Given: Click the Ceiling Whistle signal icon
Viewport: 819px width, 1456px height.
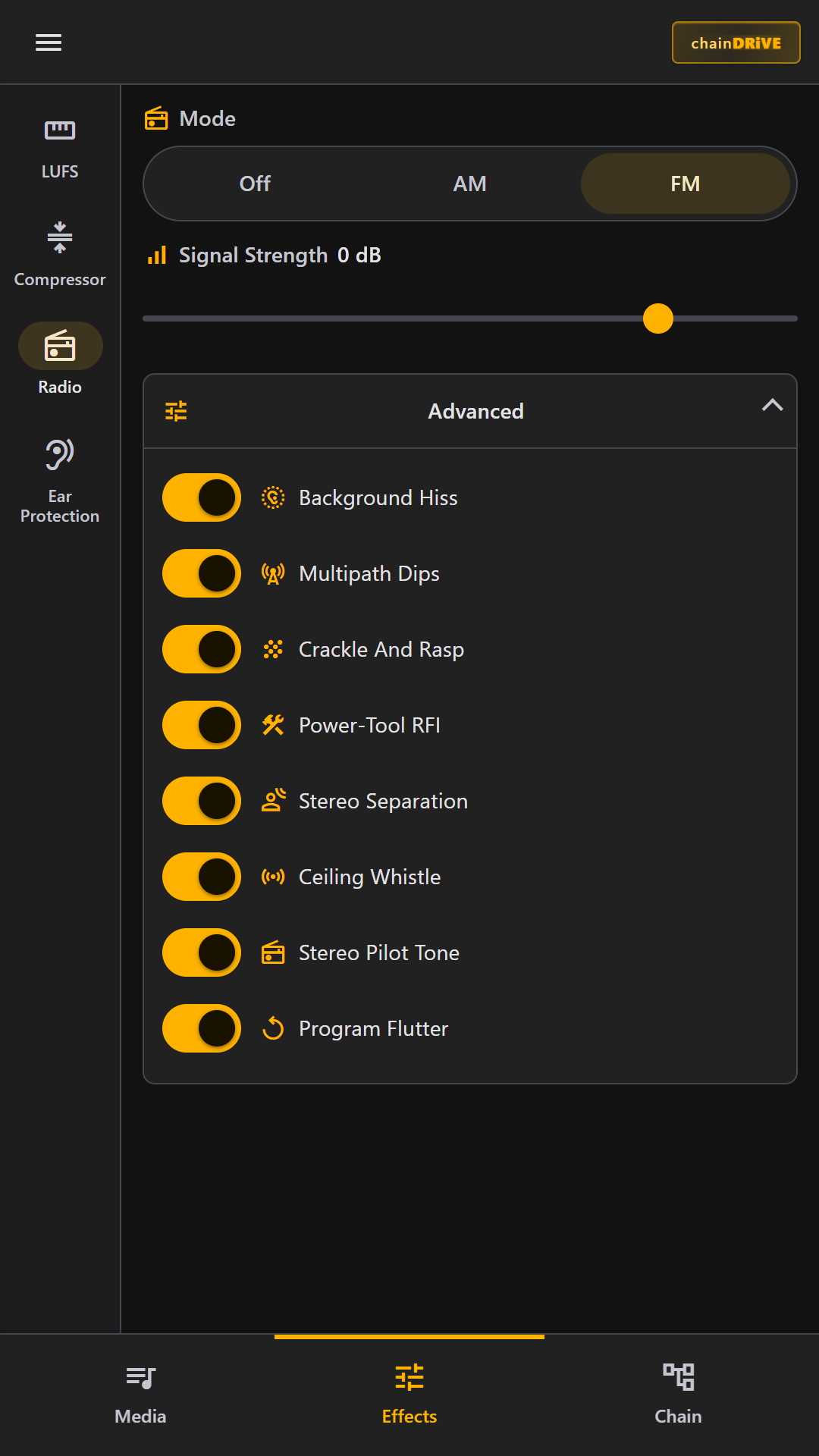Looking at the screenshot, I should 273,877.
